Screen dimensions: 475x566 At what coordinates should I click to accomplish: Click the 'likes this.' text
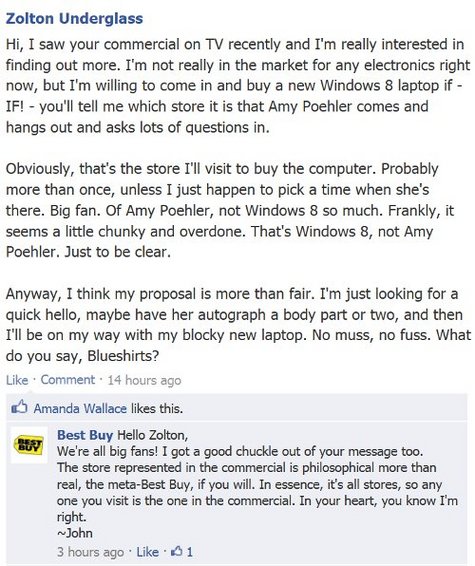157,408
